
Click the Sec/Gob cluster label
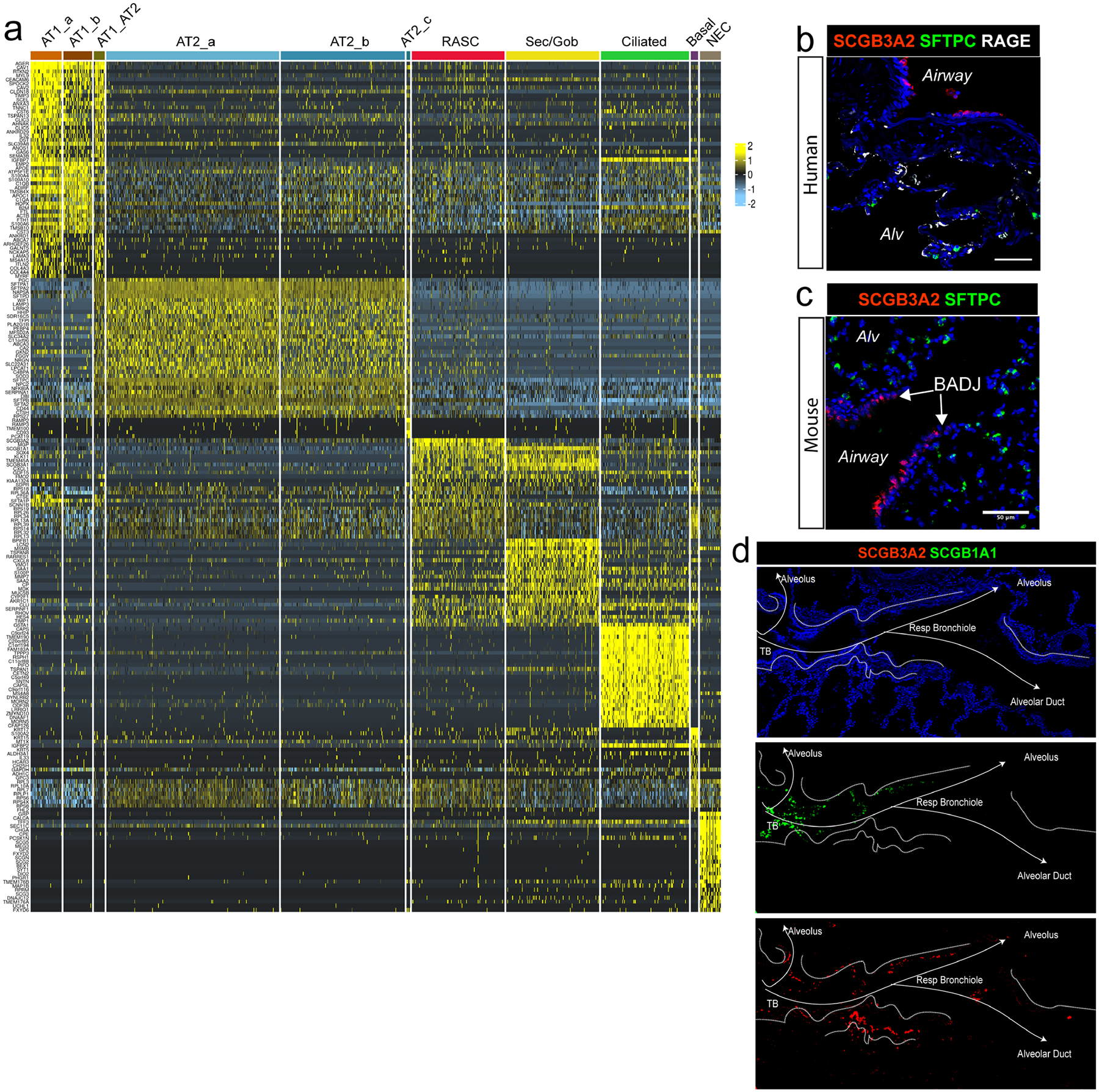[552, 42]
